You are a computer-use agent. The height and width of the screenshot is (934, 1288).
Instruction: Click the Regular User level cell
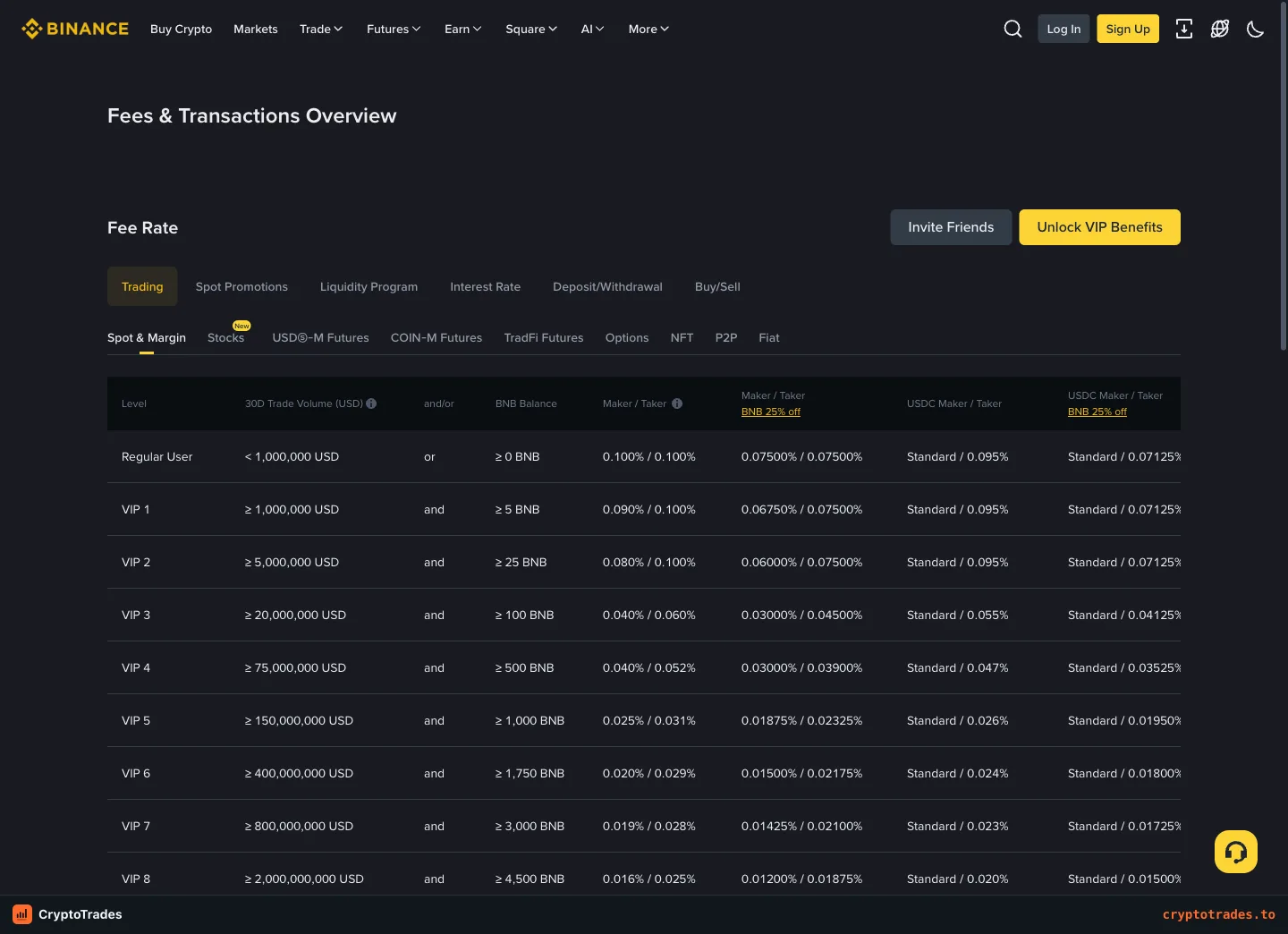pyautogui.click(x=157, y=456)
